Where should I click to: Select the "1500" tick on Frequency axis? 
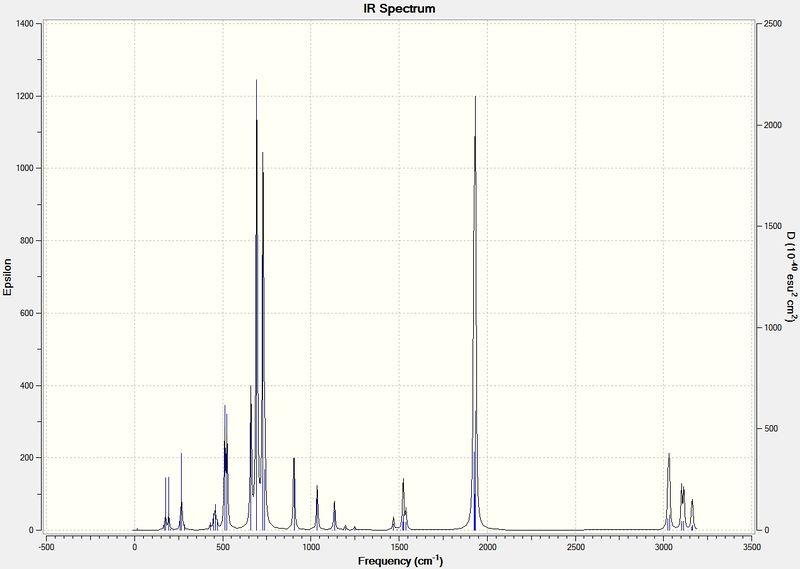pyautogui.click(x=399, y=547)
